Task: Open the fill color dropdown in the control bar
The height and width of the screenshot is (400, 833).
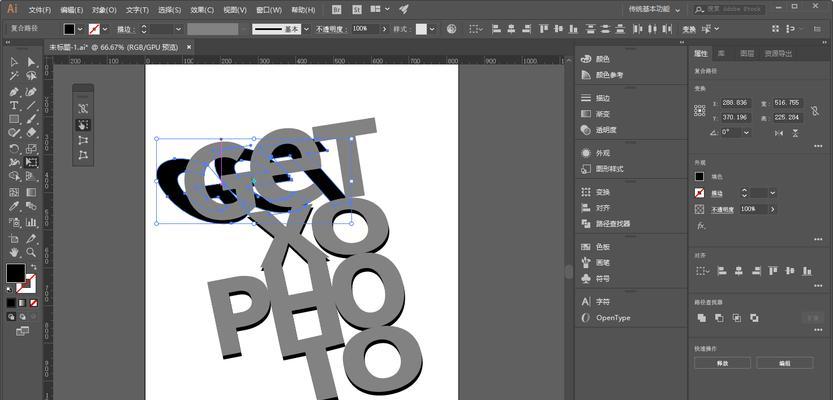Action: (x=81, y=29)
